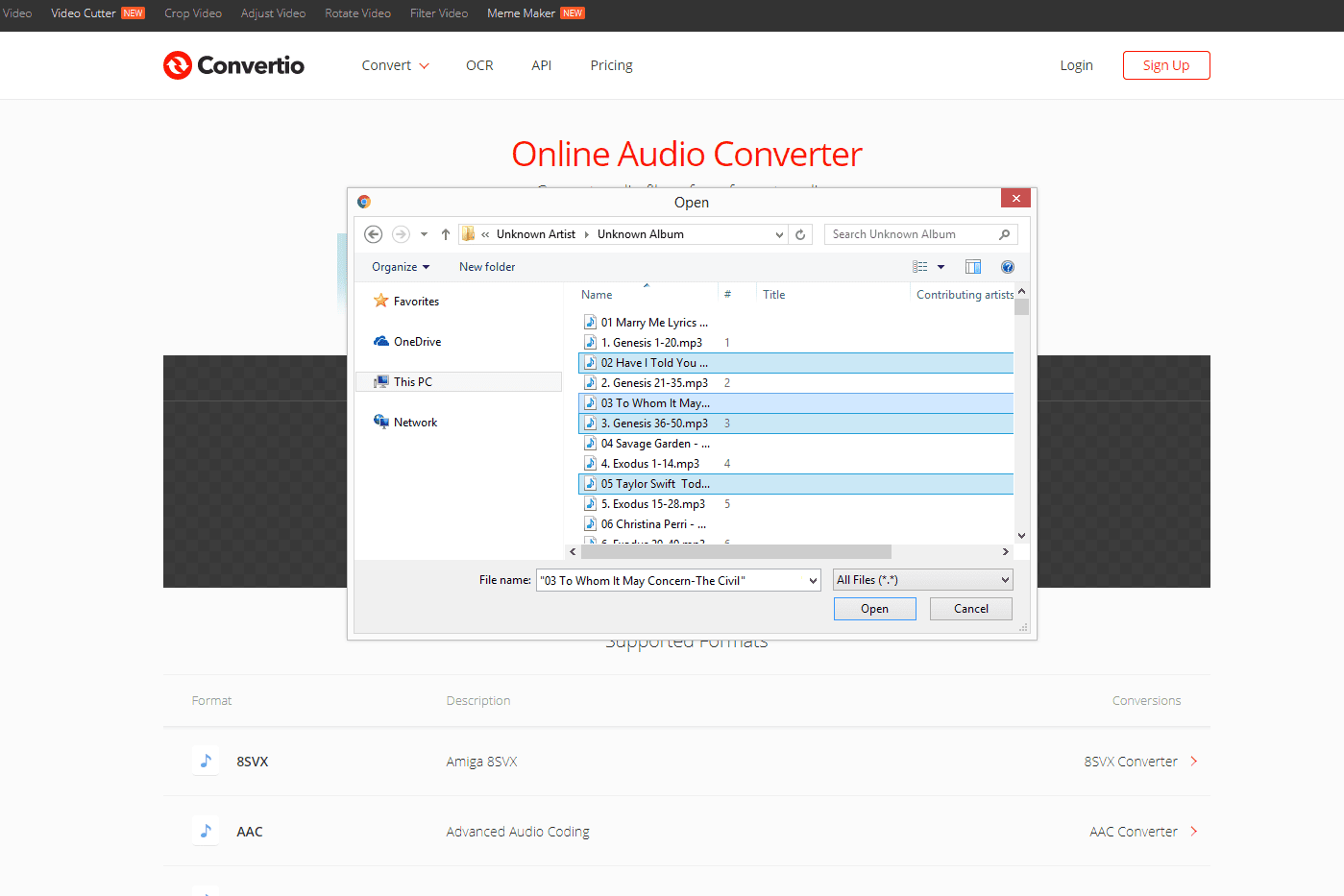Toggle the preview pane
Screen dimensions: 1344x896
pos(973,267)
